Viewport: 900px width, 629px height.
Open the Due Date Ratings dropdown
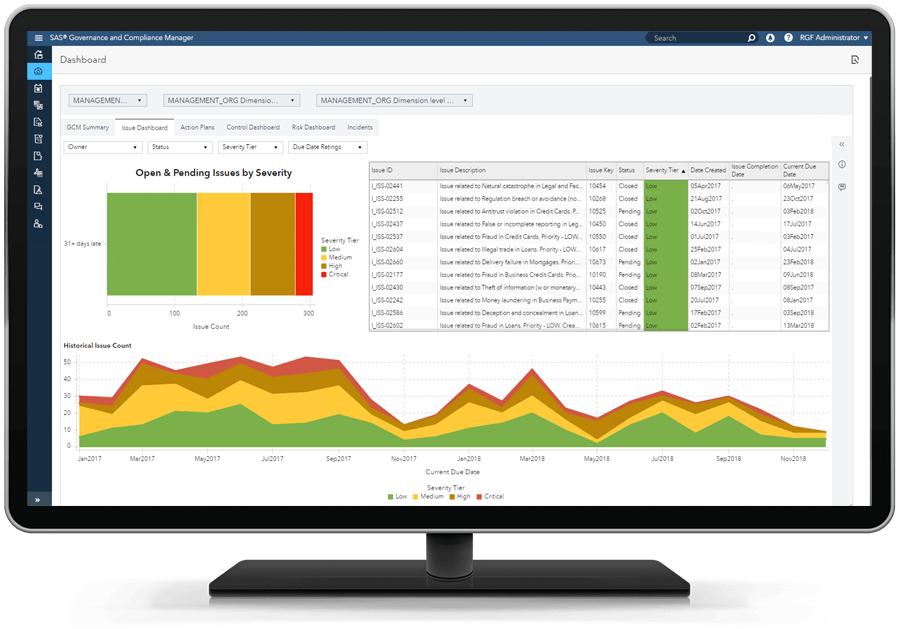pyautogui.click(x=328, y=147)
